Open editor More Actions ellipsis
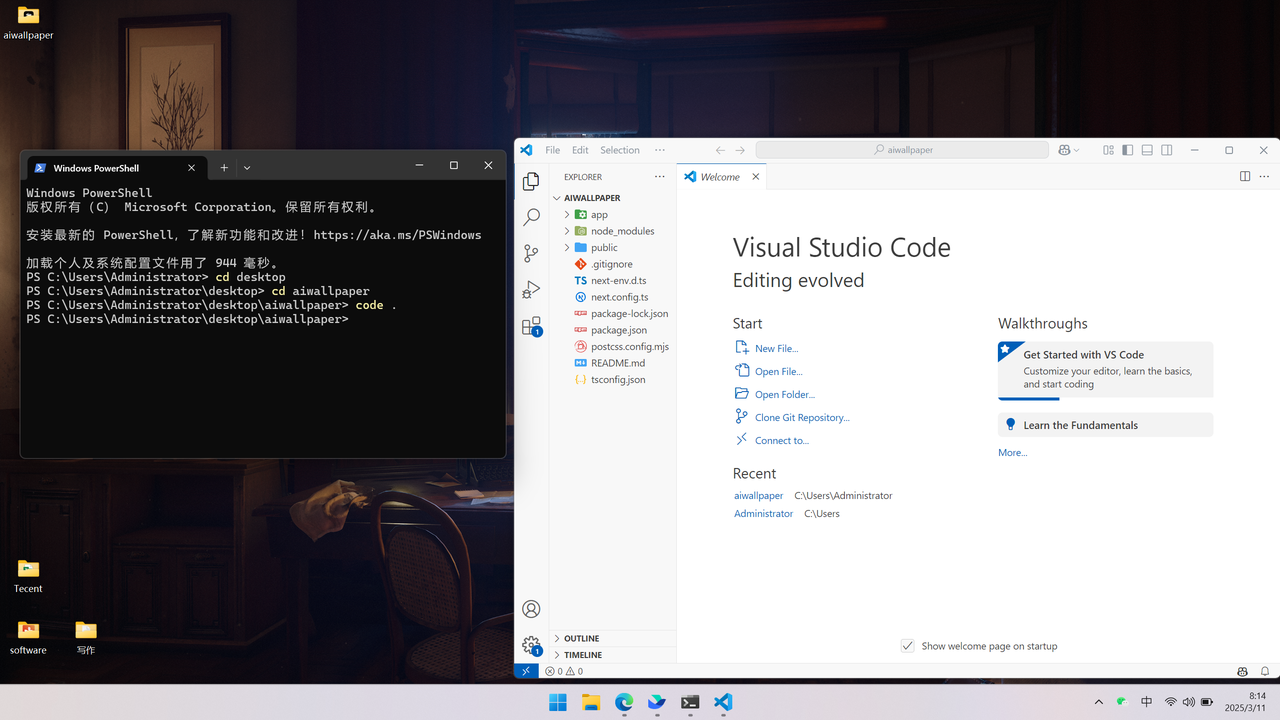This screenshot has height=720, width=1280. click(1265, 176)
